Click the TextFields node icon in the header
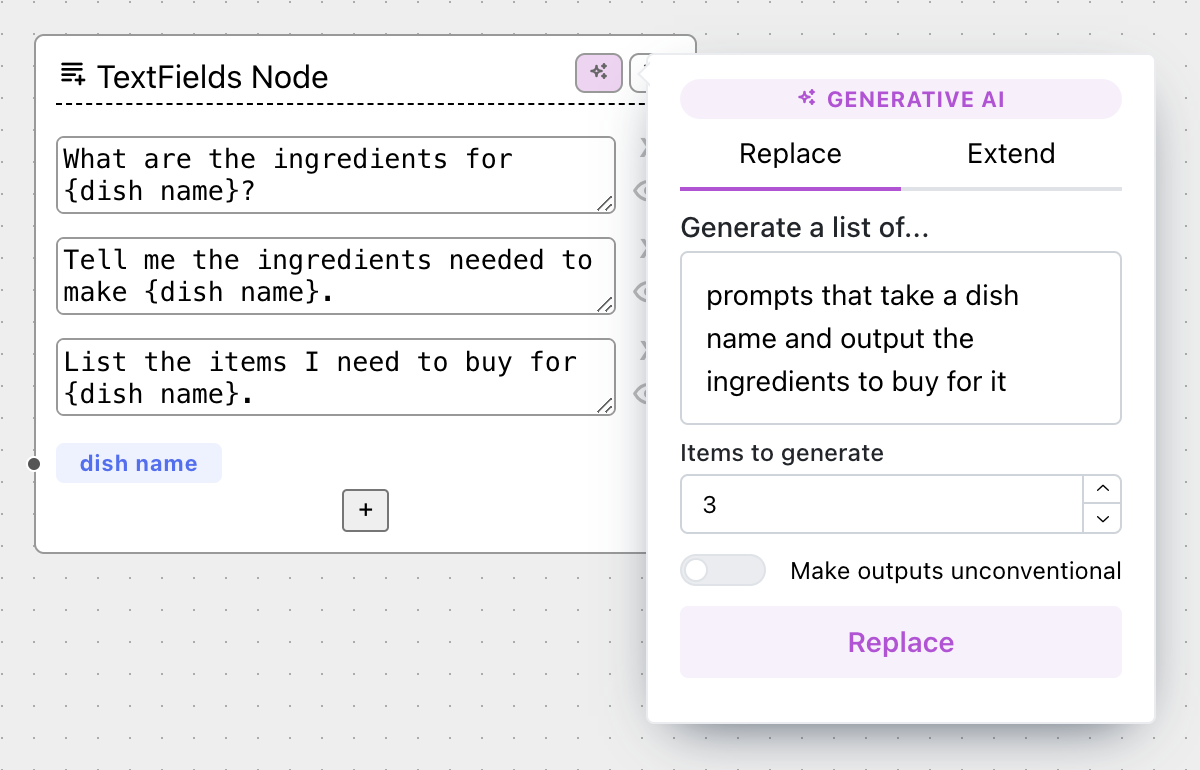 [71, 74]
